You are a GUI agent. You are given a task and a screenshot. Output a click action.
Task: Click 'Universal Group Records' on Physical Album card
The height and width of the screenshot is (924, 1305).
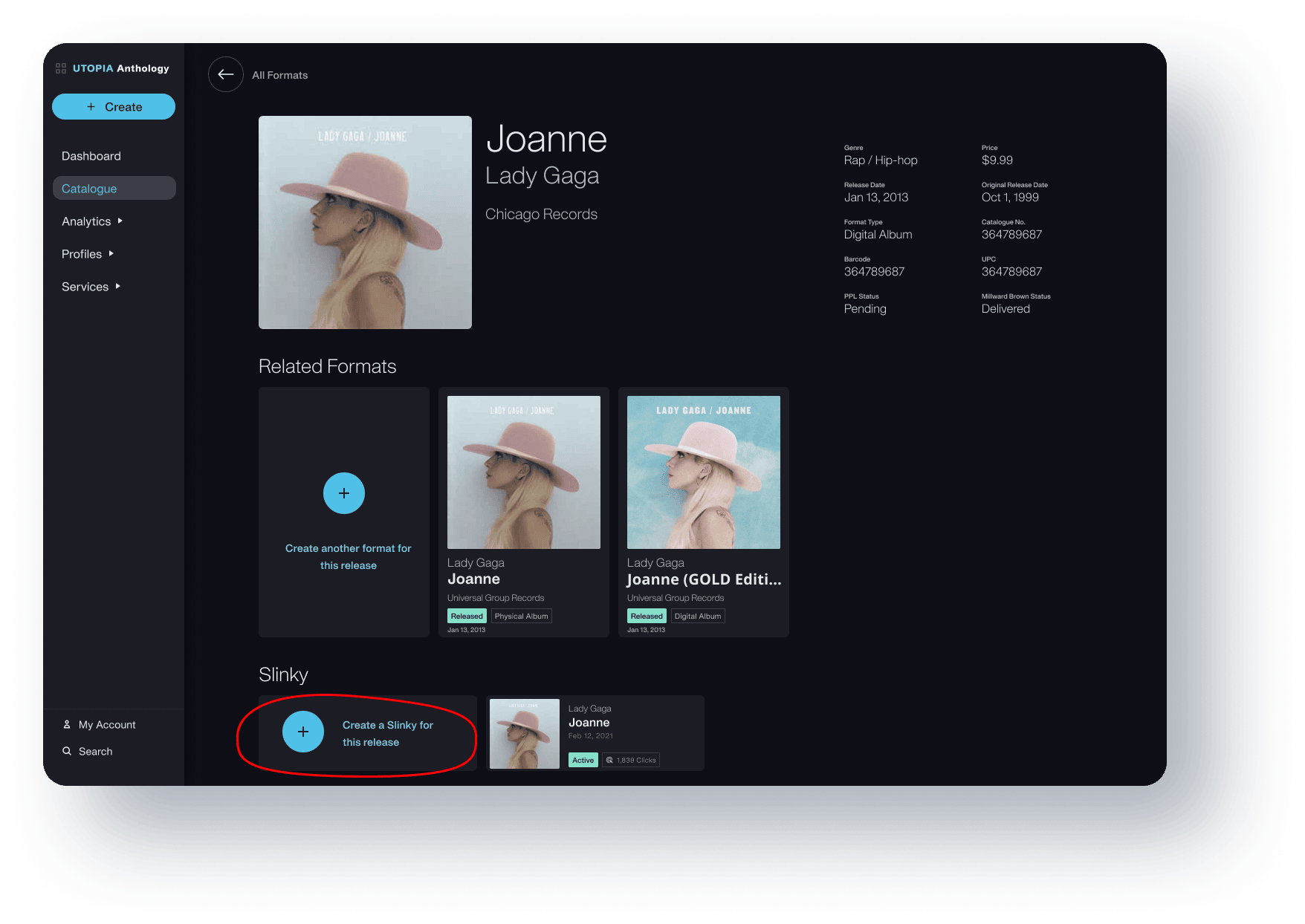click(496, 598)
